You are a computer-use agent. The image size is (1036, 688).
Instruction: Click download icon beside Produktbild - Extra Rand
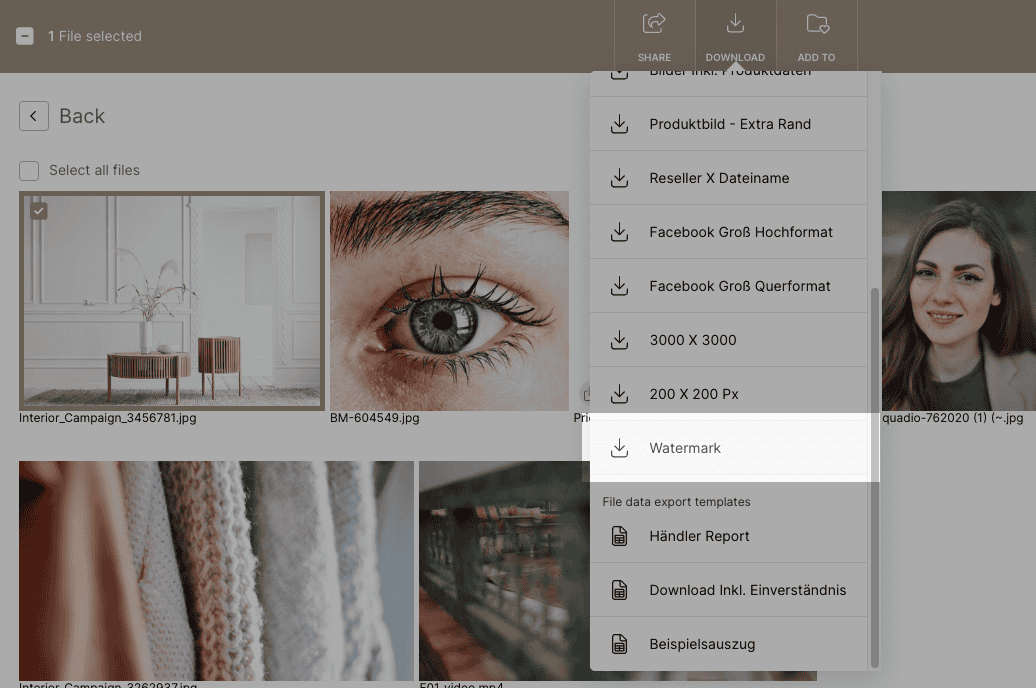pos(619,124)
